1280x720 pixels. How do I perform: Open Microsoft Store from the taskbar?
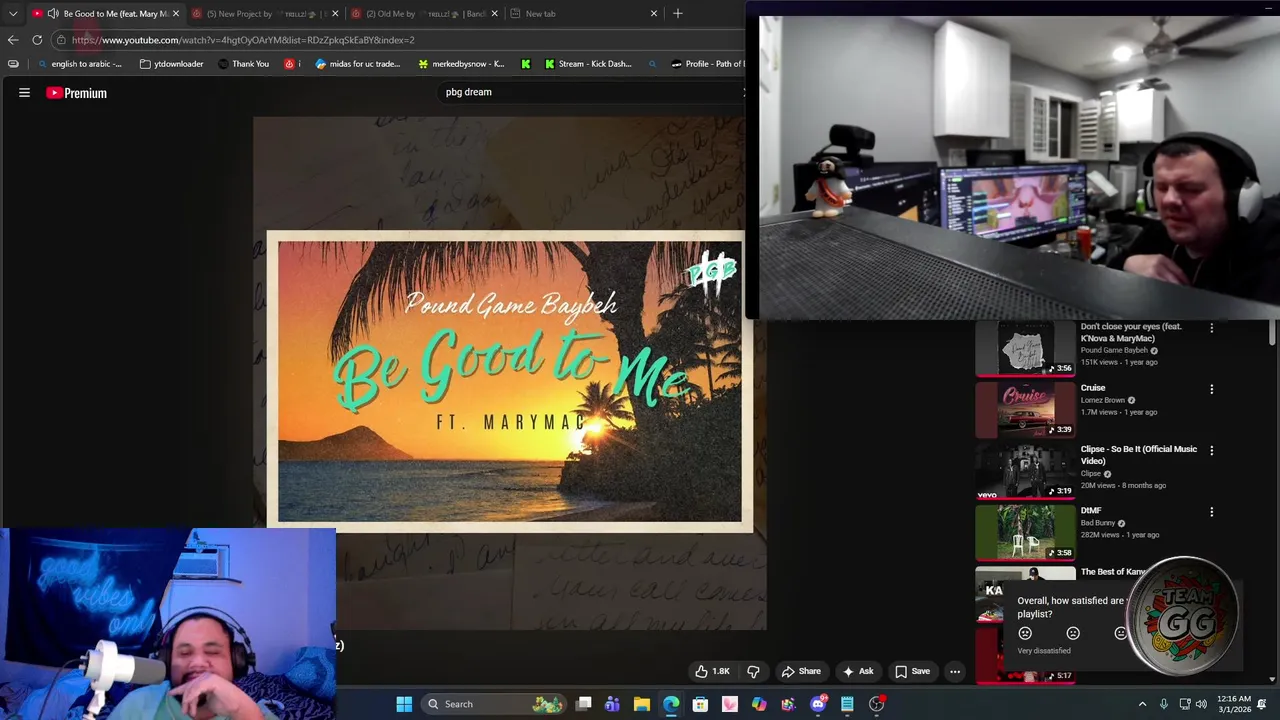coord(700,704)
